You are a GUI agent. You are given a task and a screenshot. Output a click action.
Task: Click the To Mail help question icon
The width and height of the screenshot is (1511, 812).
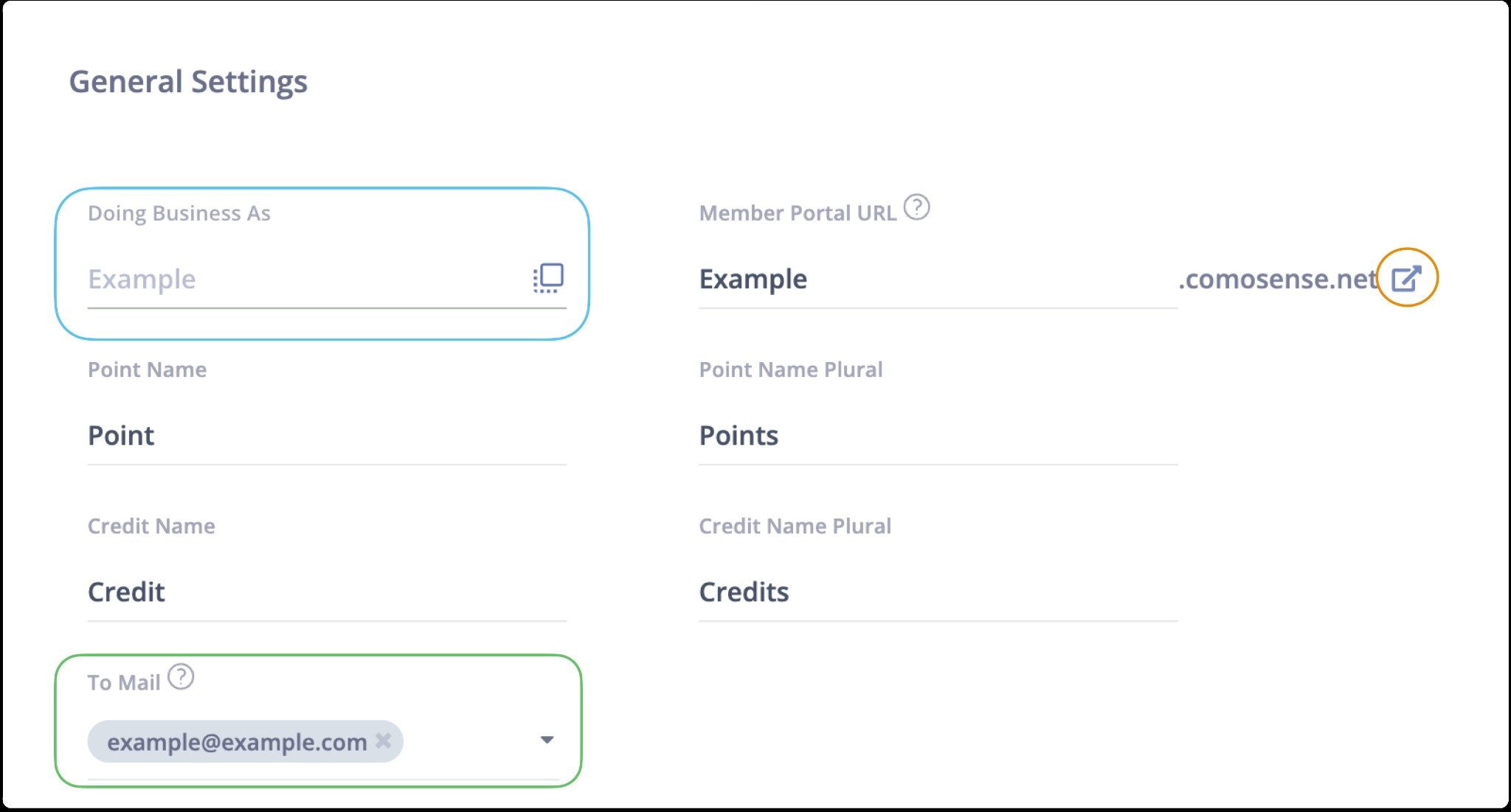pos(181,676)
